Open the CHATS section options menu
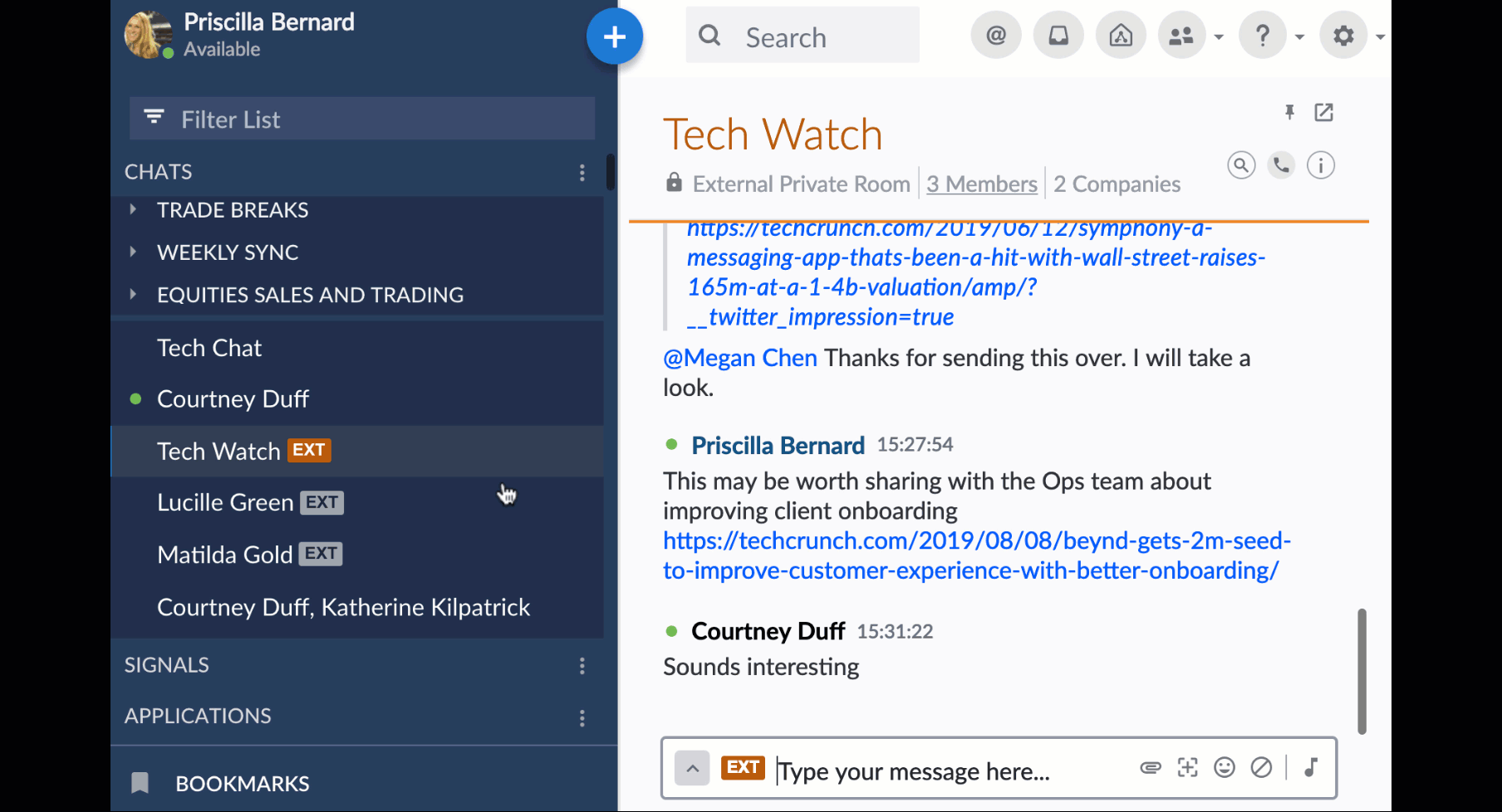This screenshot has height=812, width=1502. [582, 173]
